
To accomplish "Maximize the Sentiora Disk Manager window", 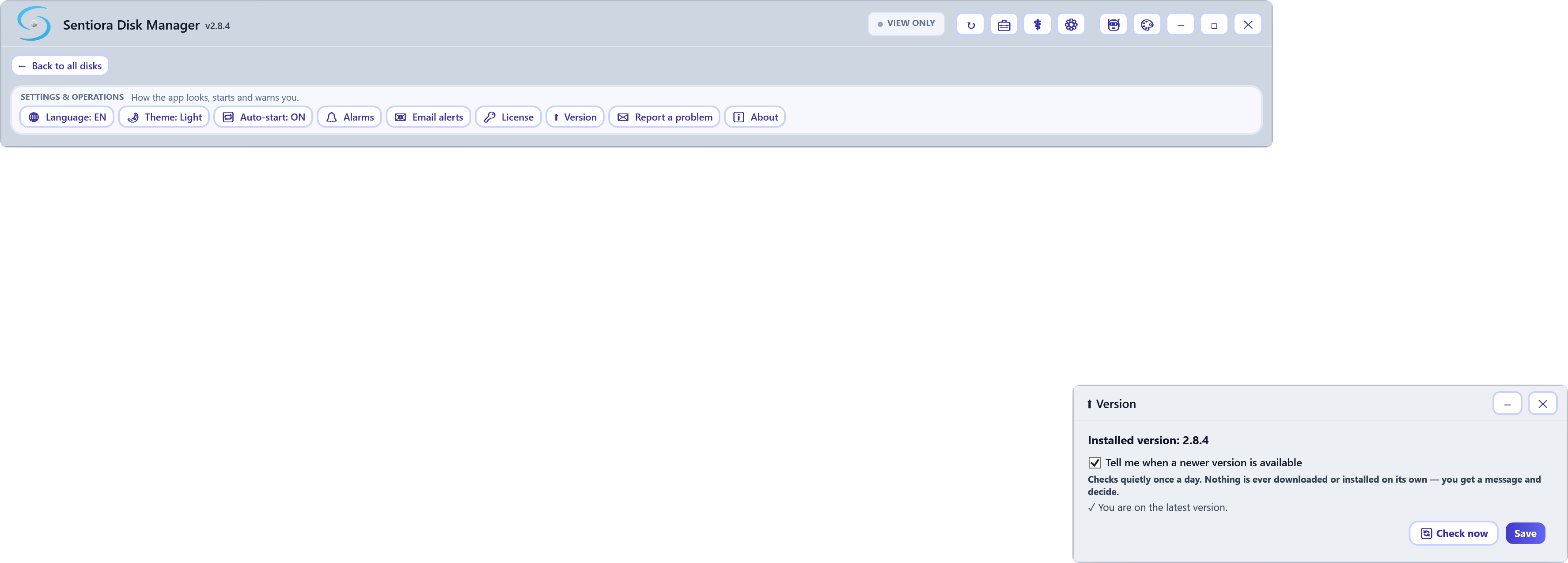I will point(1214,25).
